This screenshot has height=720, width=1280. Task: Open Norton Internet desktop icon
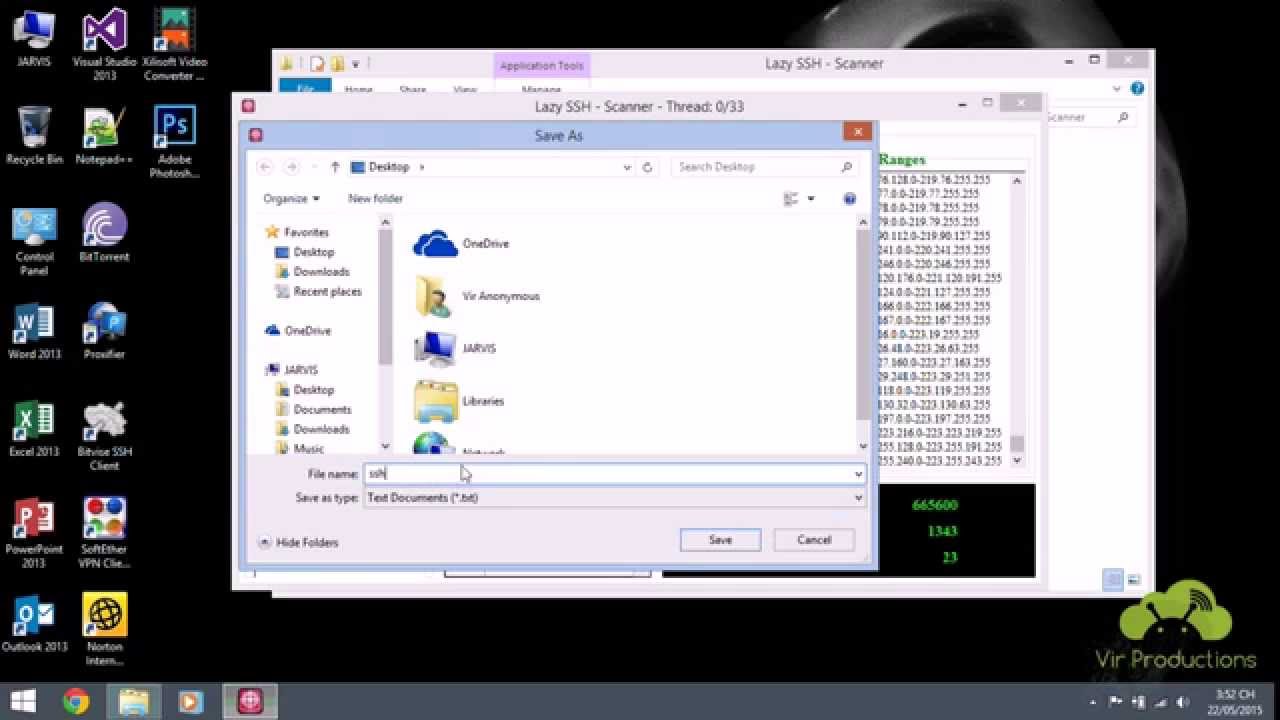(104, 630)
